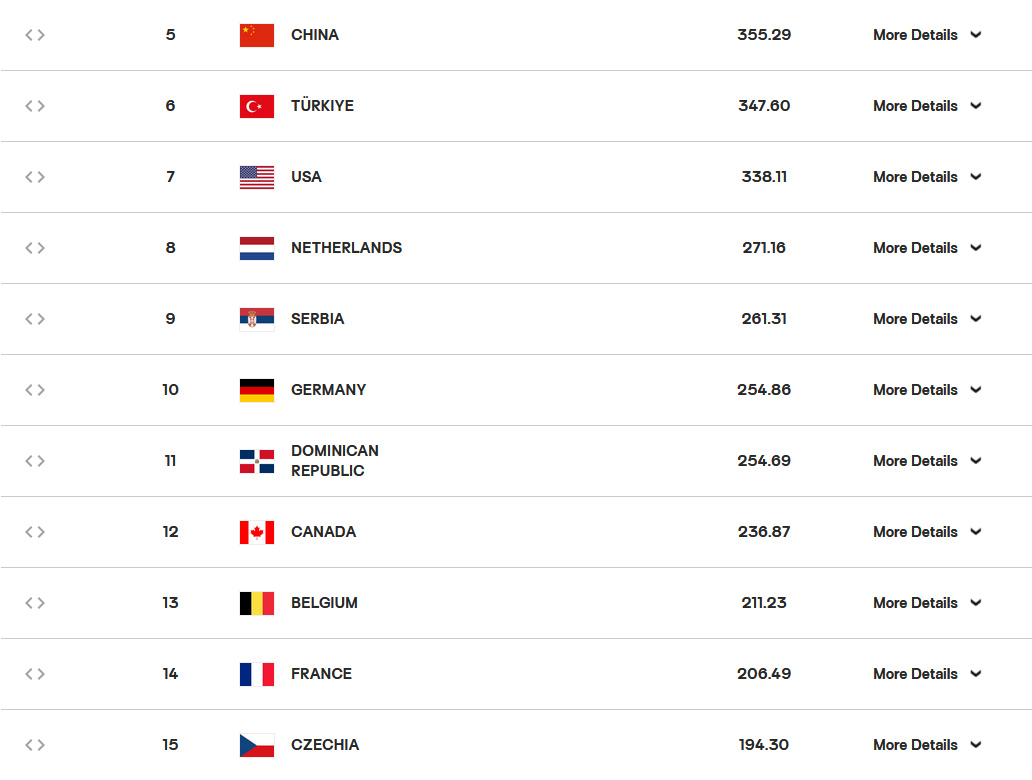Screen dimensions: 1032x780
Task: Click rank movement arrows beside Belgium
Action: (35, 603)
